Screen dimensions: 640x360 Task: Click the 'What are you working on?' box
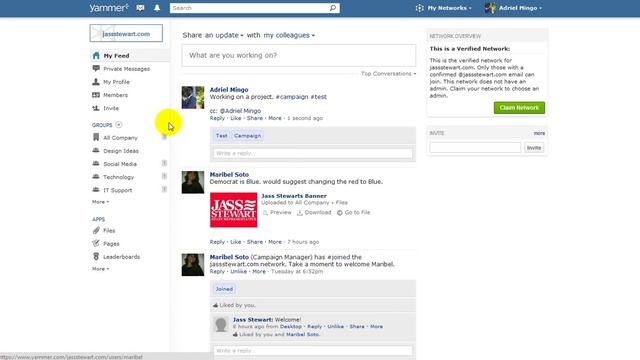click(299, 55)
